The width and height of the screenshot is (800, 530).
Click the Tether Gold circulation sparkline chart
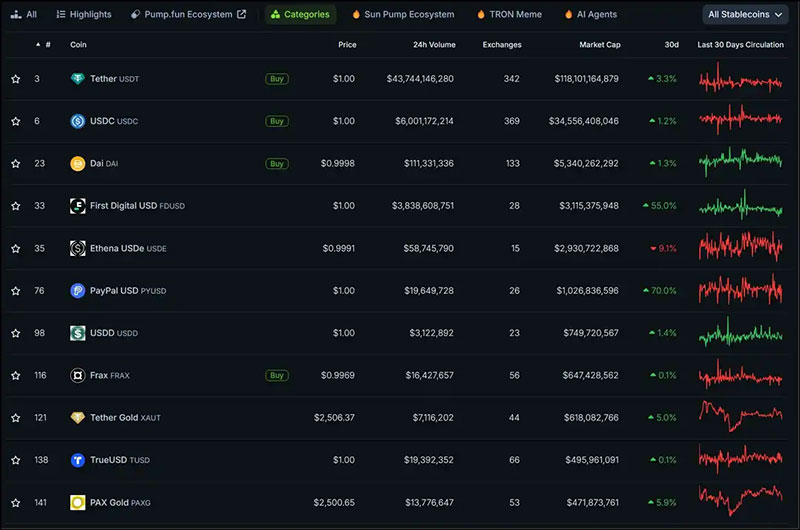pyautogui.click(x=741, y=417)
